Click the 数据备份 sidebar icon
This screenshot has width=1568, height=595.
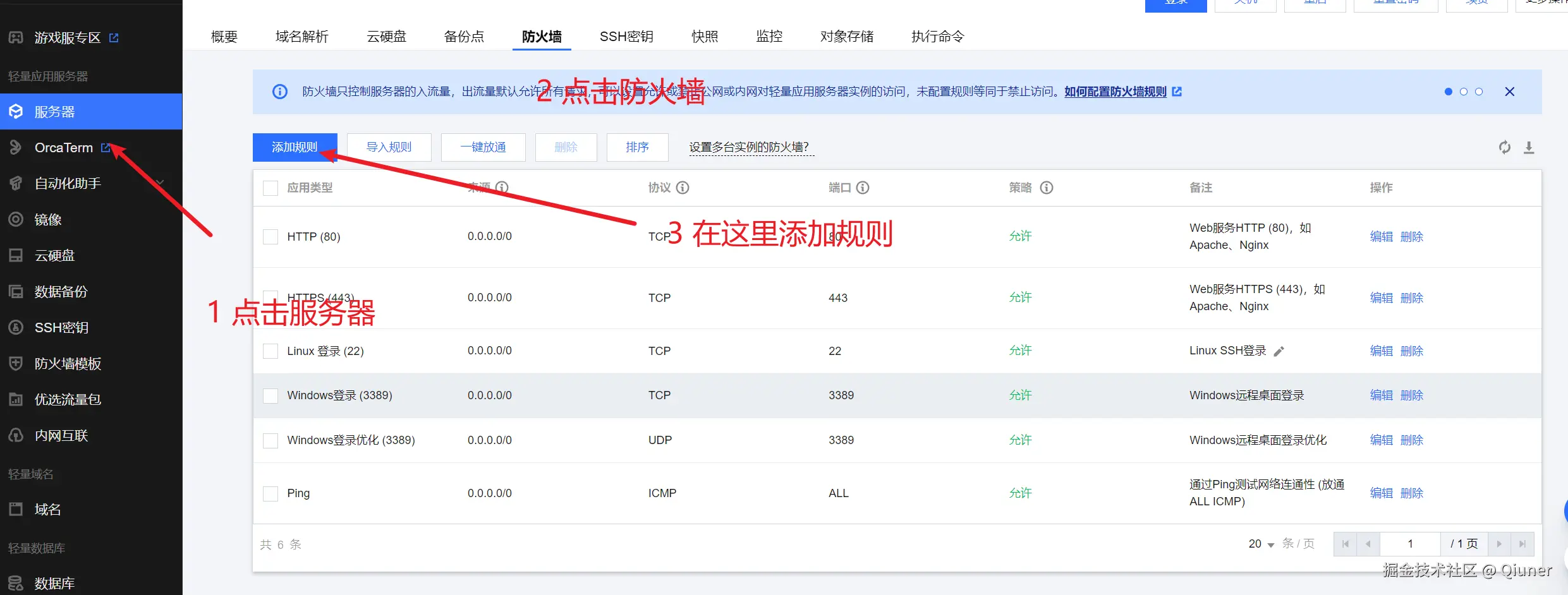coord(16,292)
